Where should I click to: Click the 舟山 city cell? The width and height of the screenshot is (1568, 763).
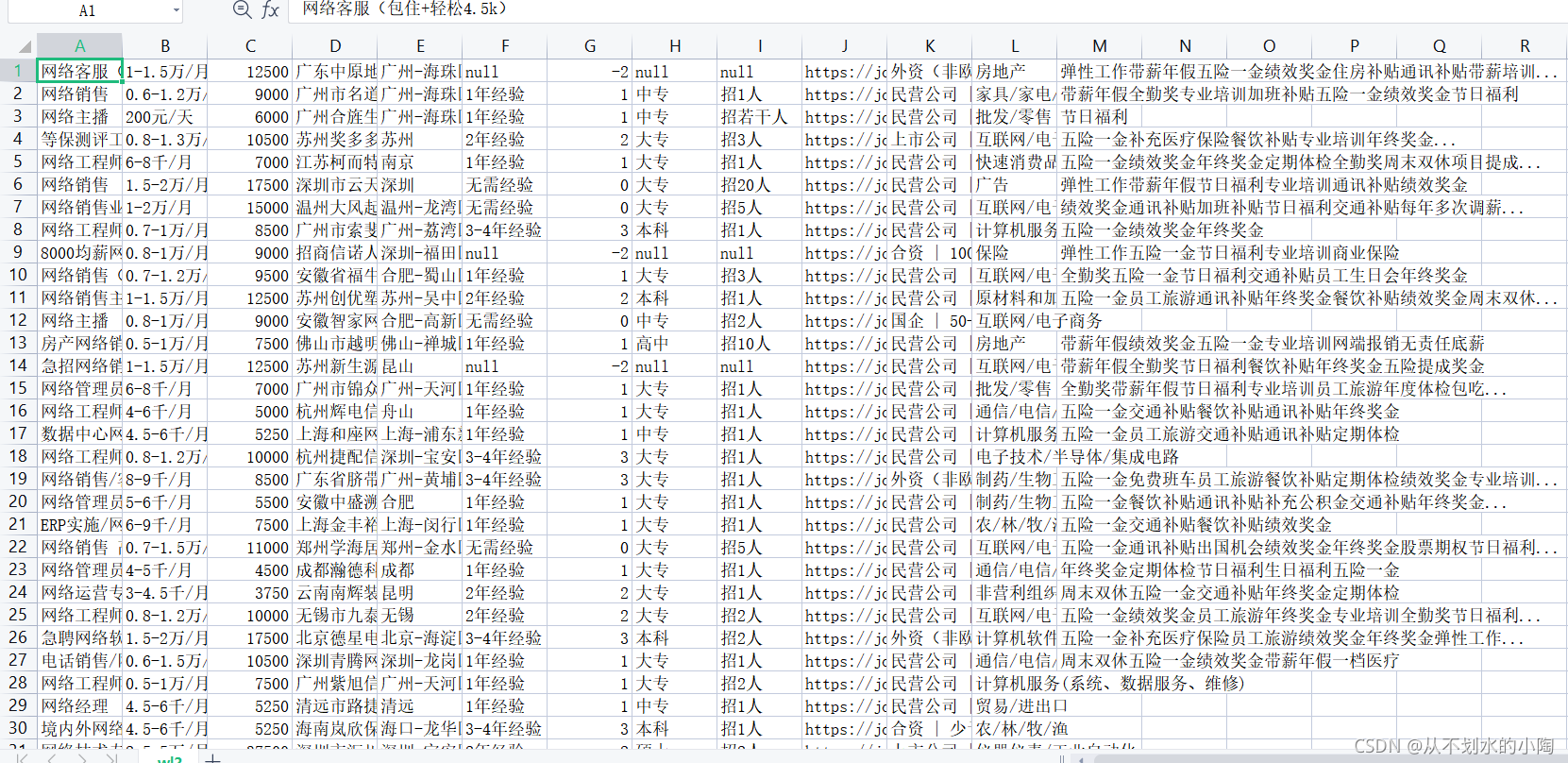(420, 411)
